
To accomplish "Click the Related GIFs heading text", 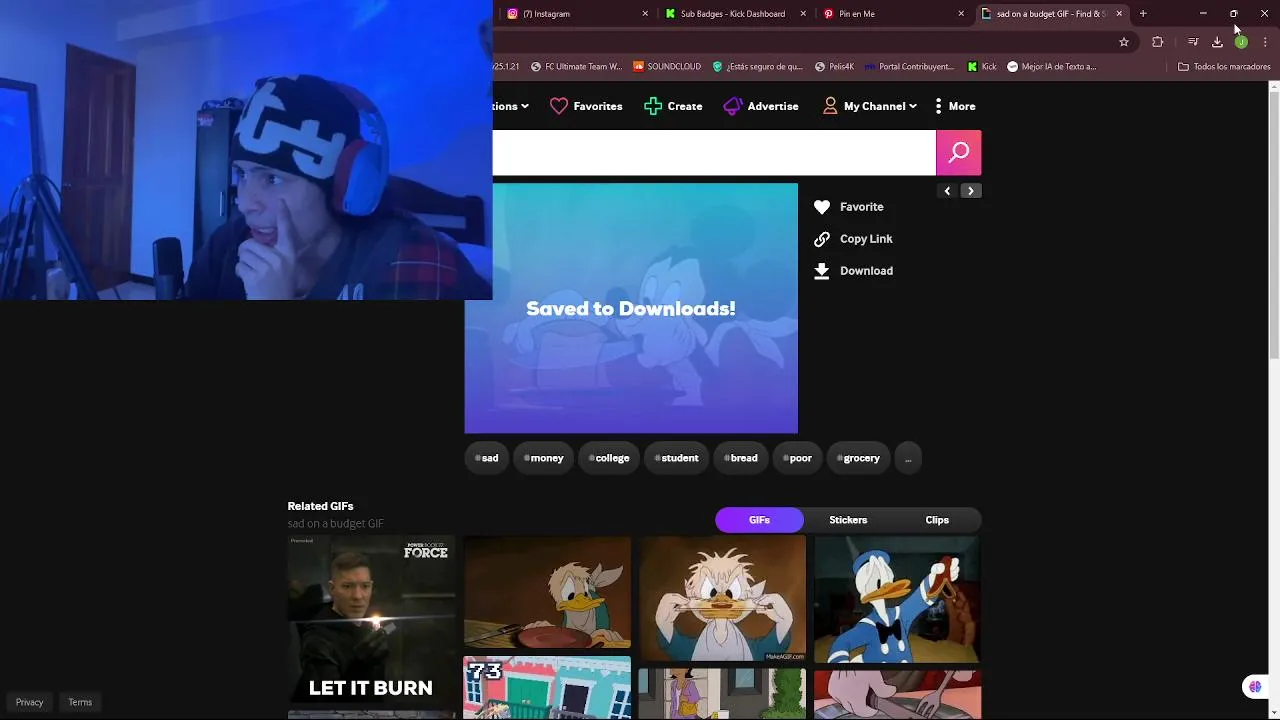I will click(320, 506).
